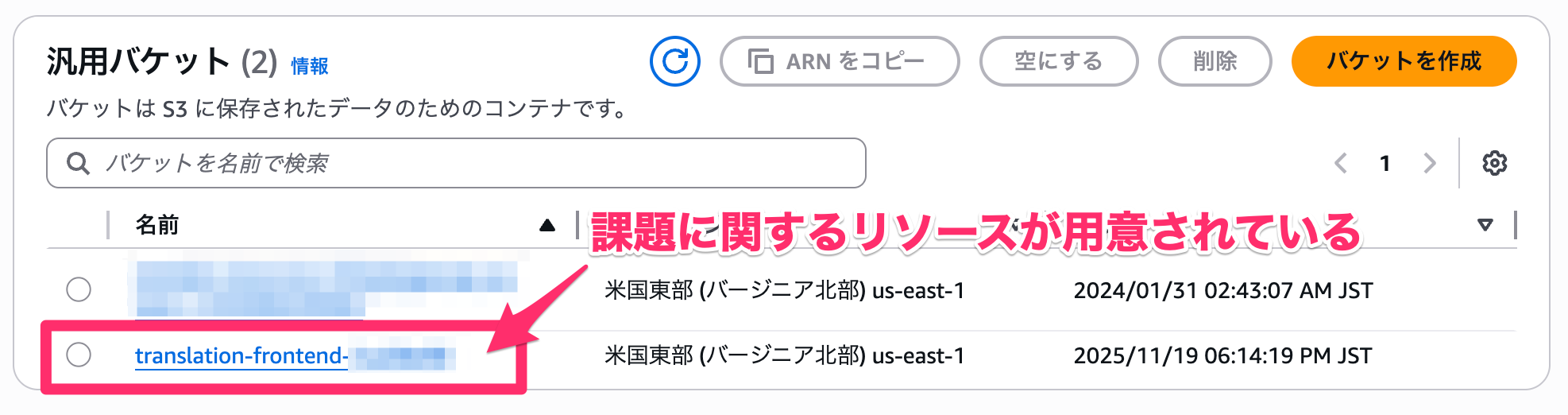Select the first bucket radio button
The height and width of the screenshot is (415, 1568).
(79, 289)
